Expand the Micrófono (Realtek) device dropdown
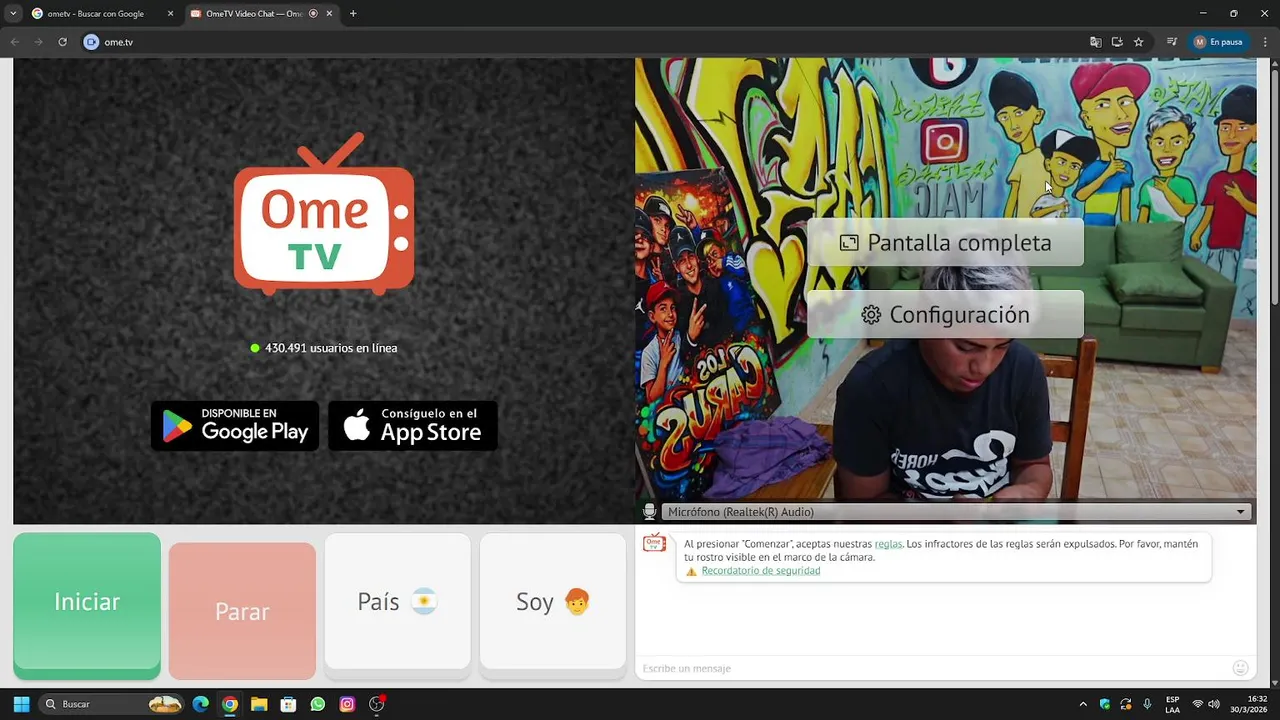Image resolution: width=1280 pixels, height=720 pixels. coord(957,512)
